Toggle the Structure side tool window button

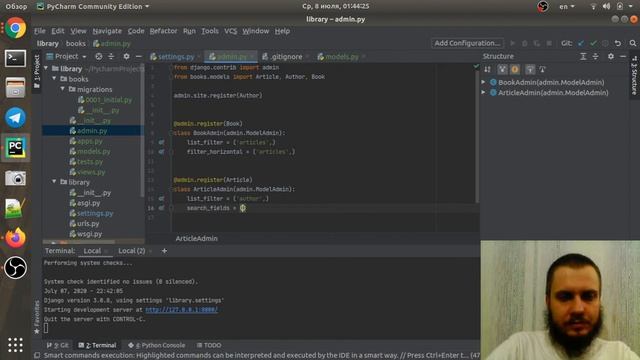(634, 76)
